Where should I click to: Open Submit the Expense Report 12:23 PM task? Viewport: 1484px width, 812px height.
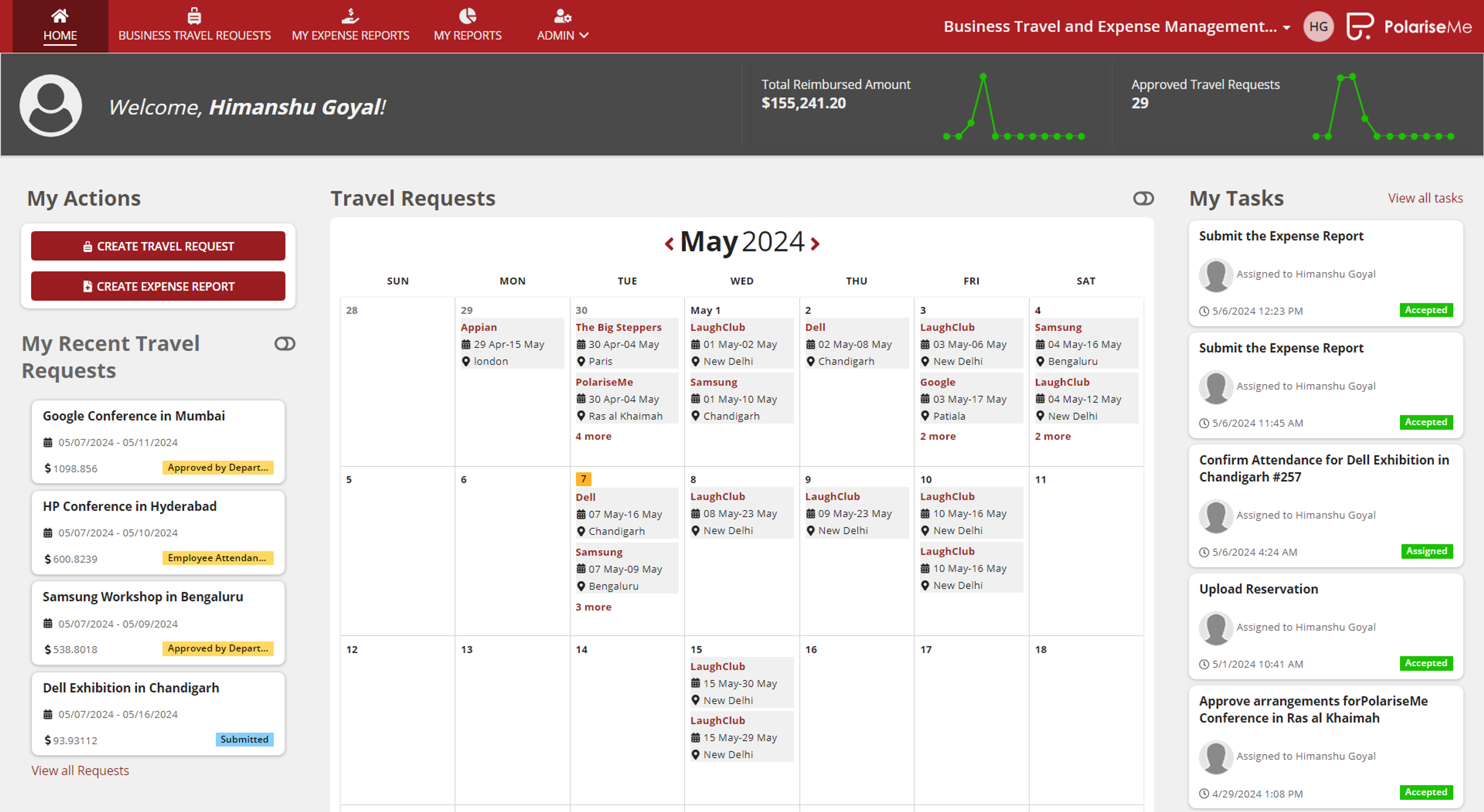pos(1326,273)
